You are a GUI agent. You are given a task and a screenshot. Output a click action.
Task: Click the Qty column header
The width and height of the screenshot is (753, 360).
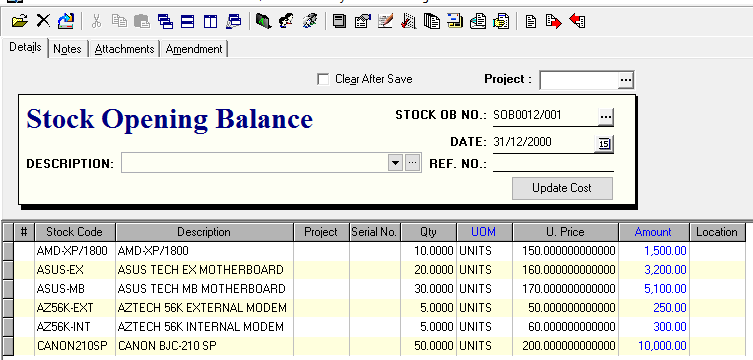click(x=428, y=232)
